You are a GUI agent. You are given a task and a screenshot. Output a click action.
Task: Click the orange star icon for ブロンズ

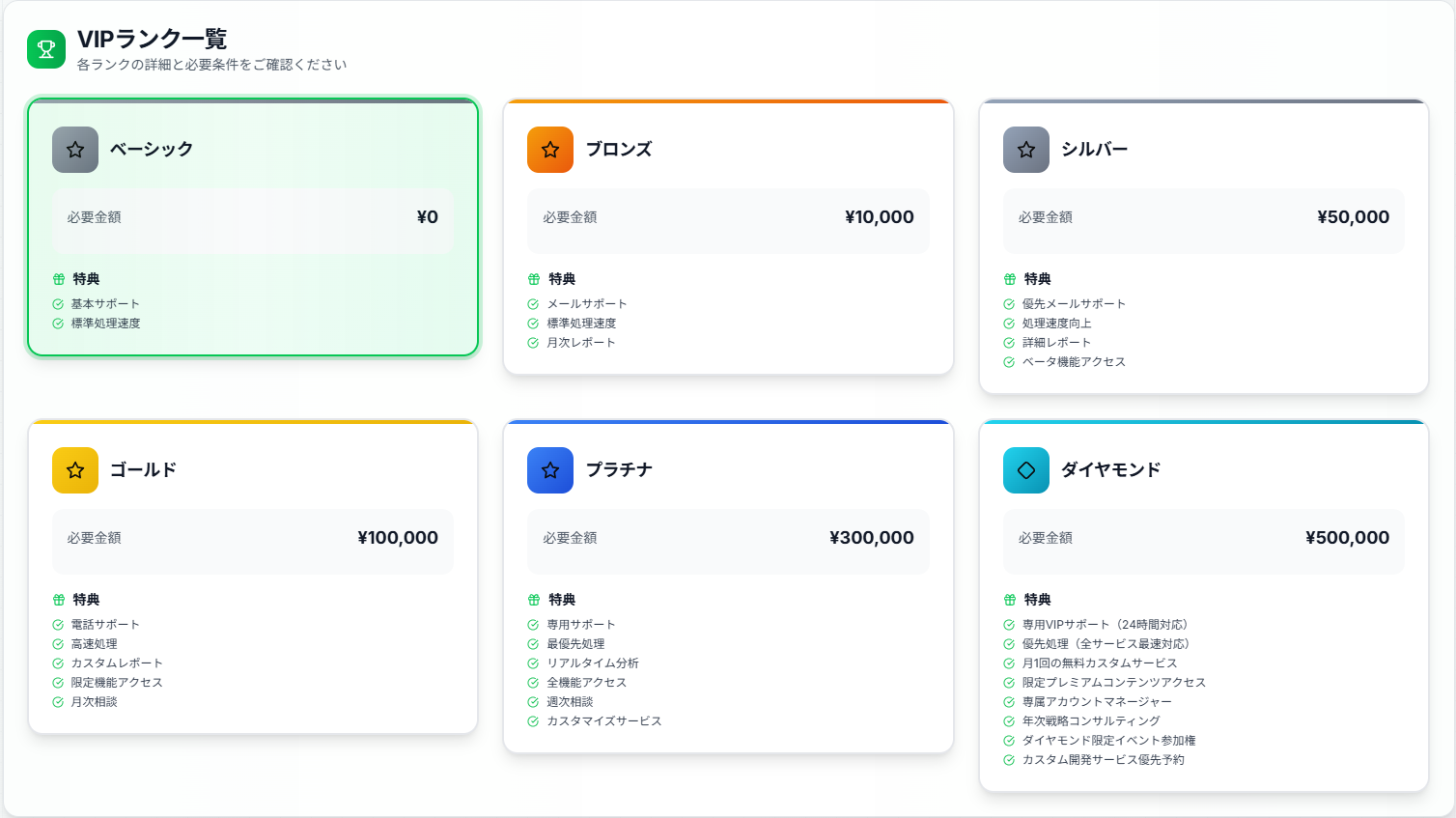[x=550, y=150]
